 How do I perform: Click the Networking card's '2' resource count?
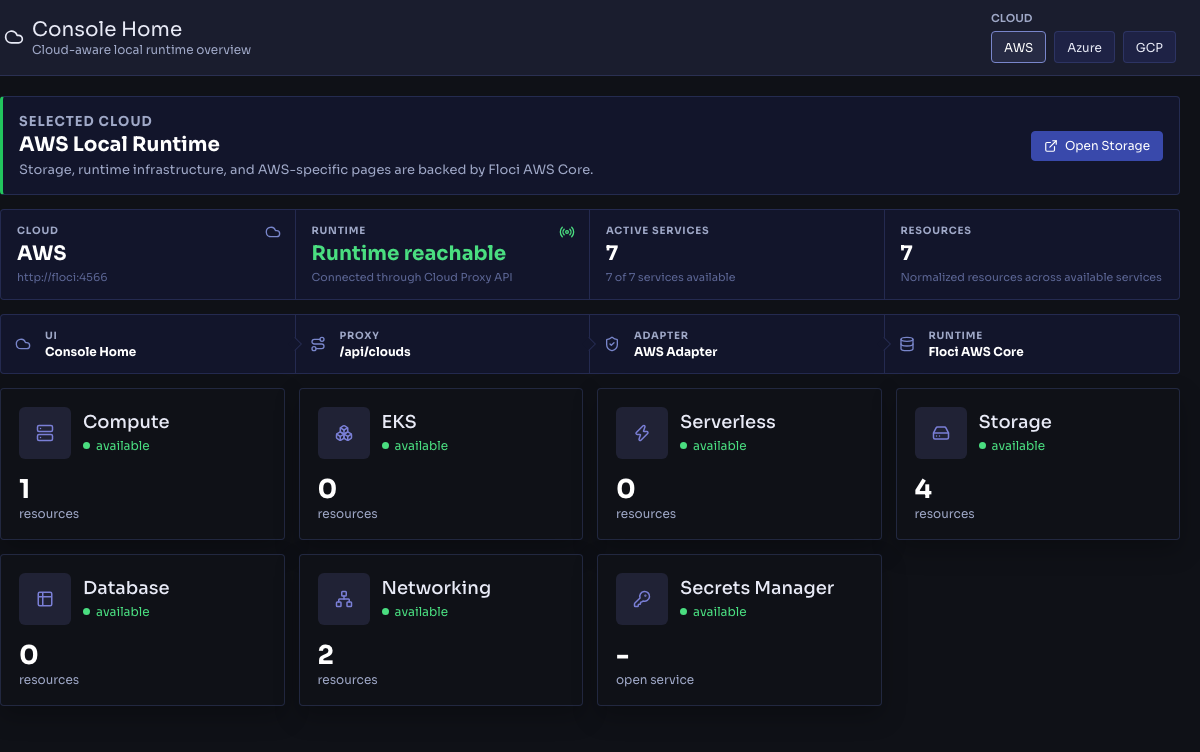tap(326, 655)
